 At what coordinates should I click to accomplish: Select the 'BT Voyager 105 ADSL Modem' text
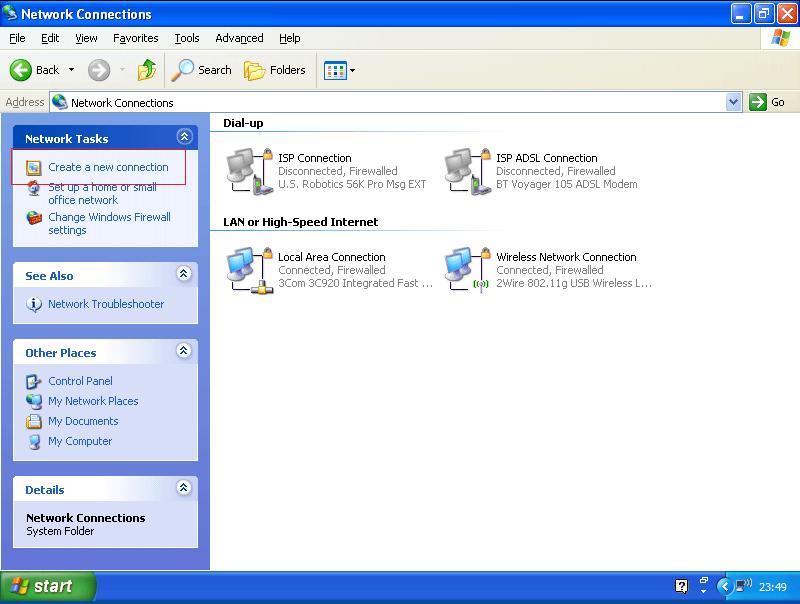pos(567,184)
